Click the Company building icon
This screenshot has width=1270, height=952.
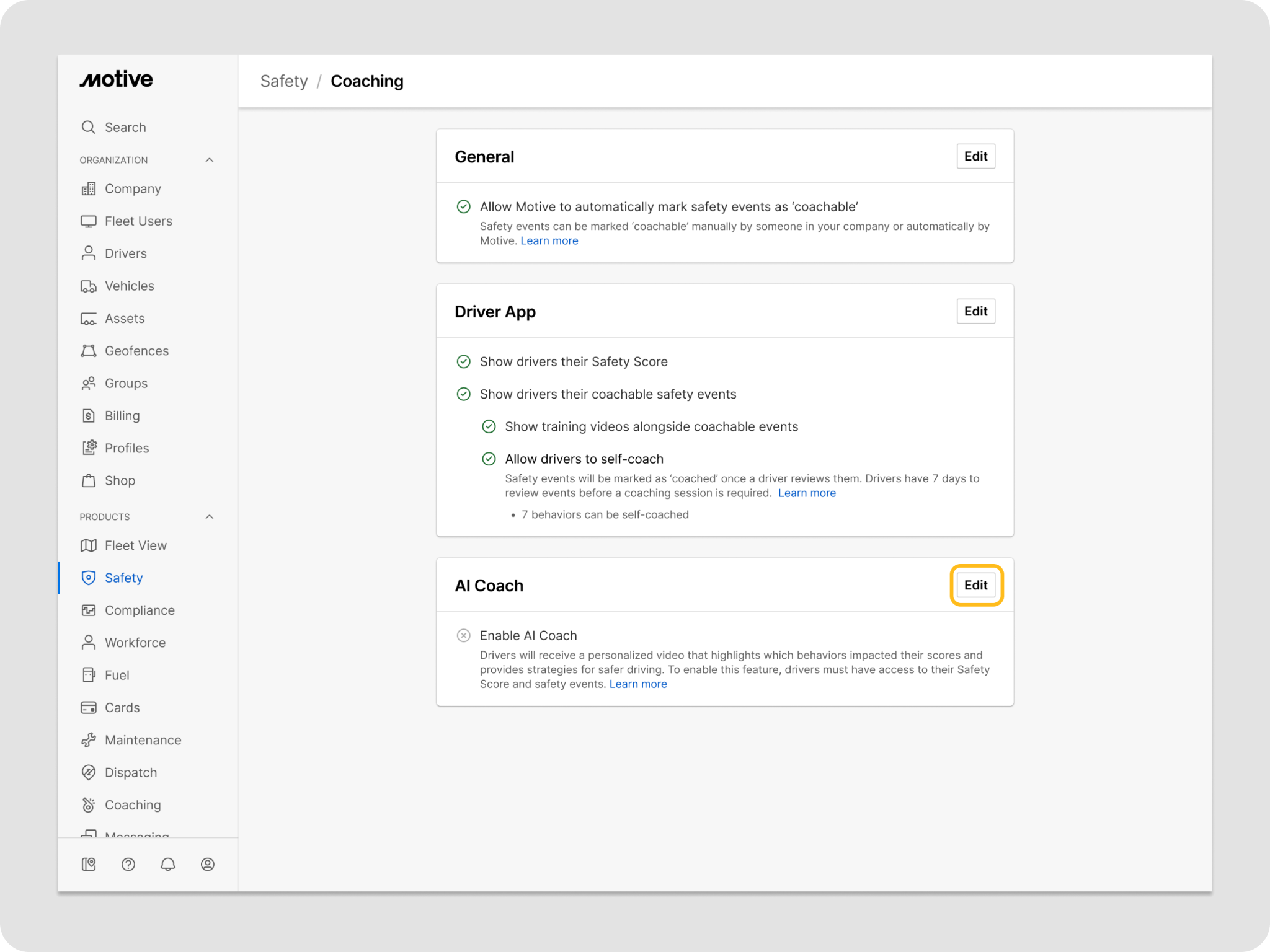coord(89,188)
